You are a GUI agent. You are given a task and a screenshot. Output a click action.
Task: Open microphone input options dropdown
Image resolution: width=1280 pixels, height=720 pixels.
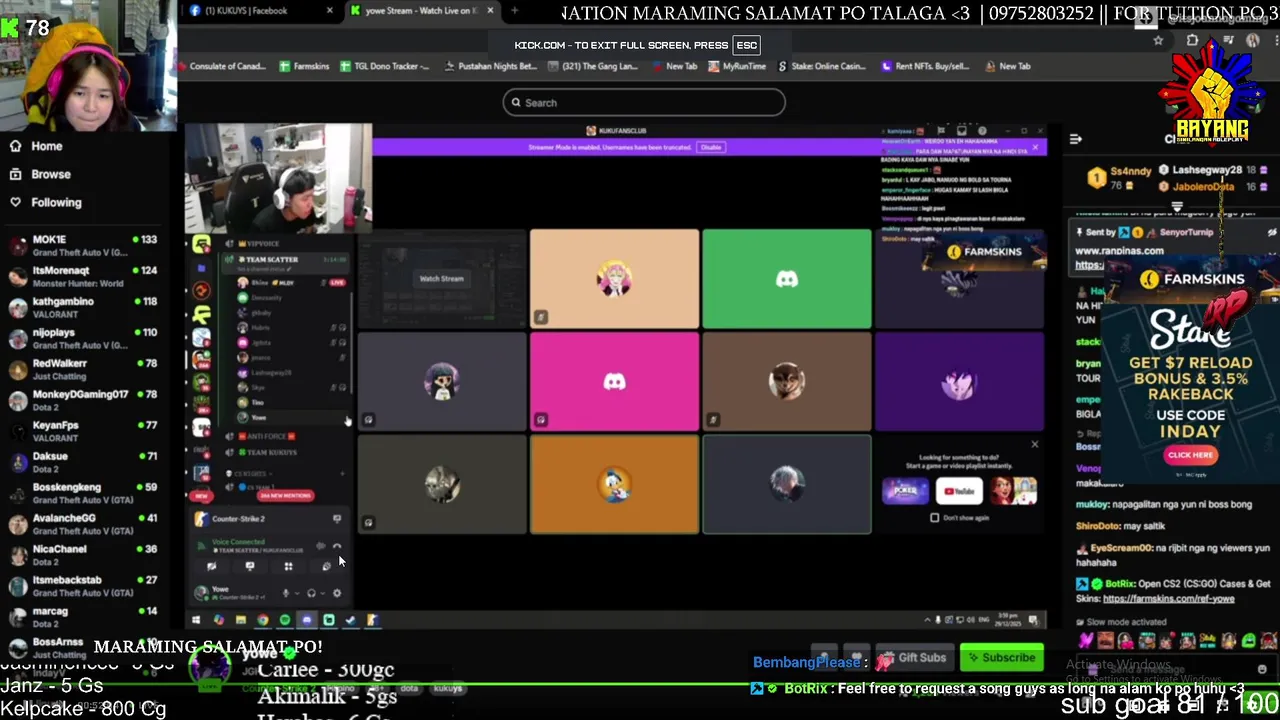pos(297,593)
